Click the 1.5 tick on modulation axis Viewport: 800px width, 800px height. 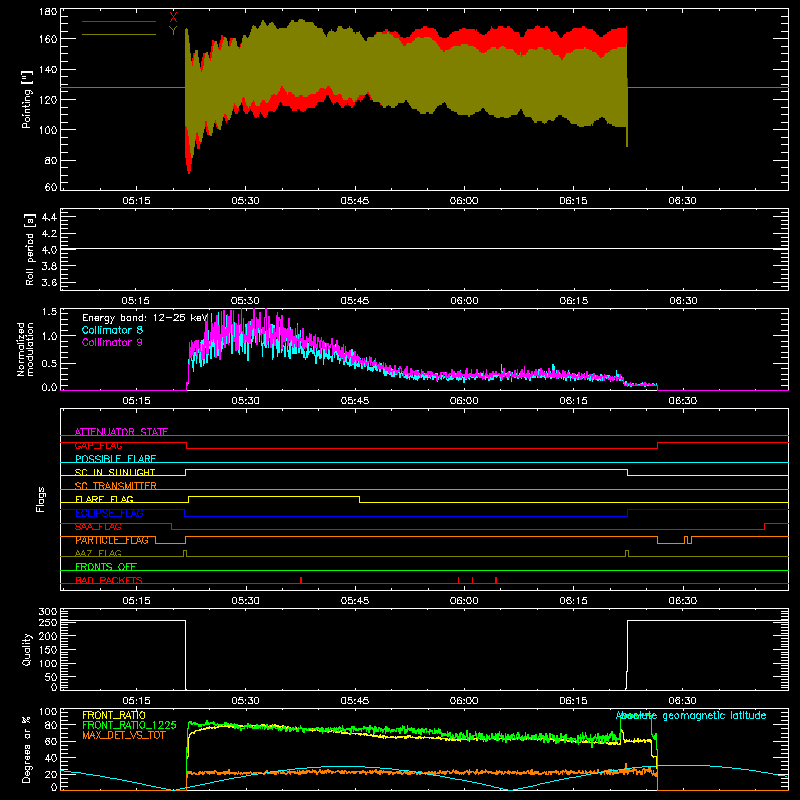coord(49,312)
